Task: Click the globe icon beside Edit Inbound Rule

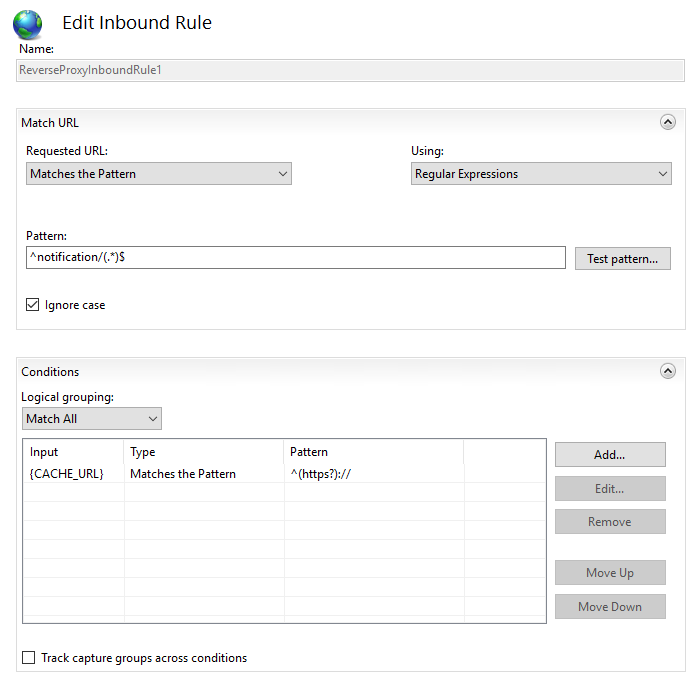Action: 28,24
